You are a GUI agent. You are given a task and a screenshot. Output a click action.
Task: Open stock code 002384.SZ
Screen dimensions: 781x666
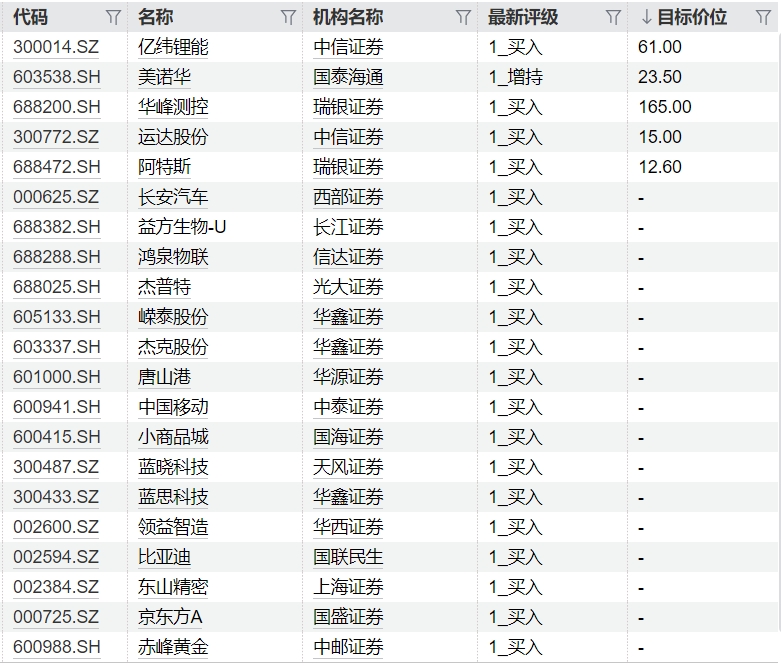[56, 587]
